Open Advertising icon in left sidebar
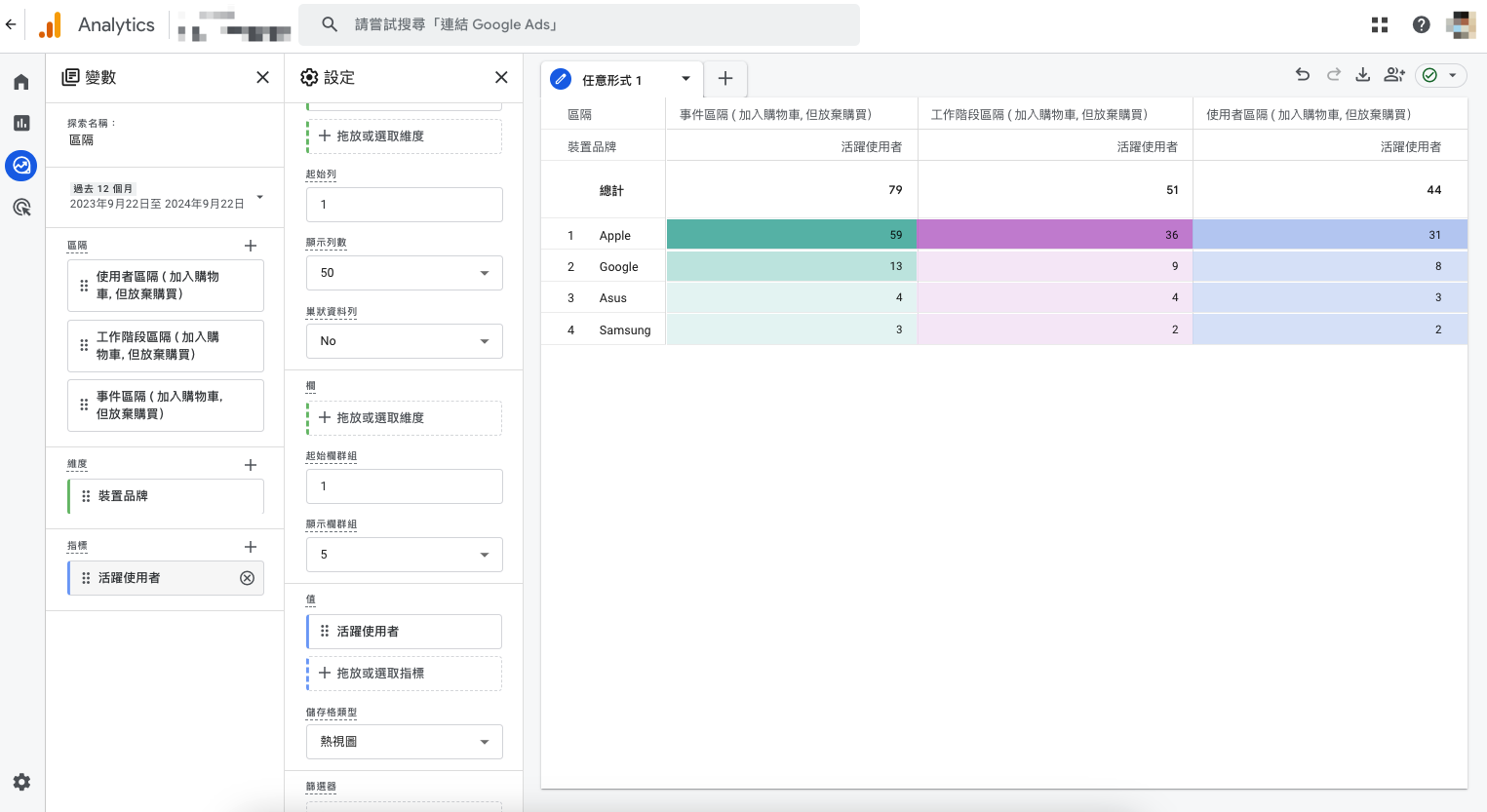 click(x=21, y=208)
